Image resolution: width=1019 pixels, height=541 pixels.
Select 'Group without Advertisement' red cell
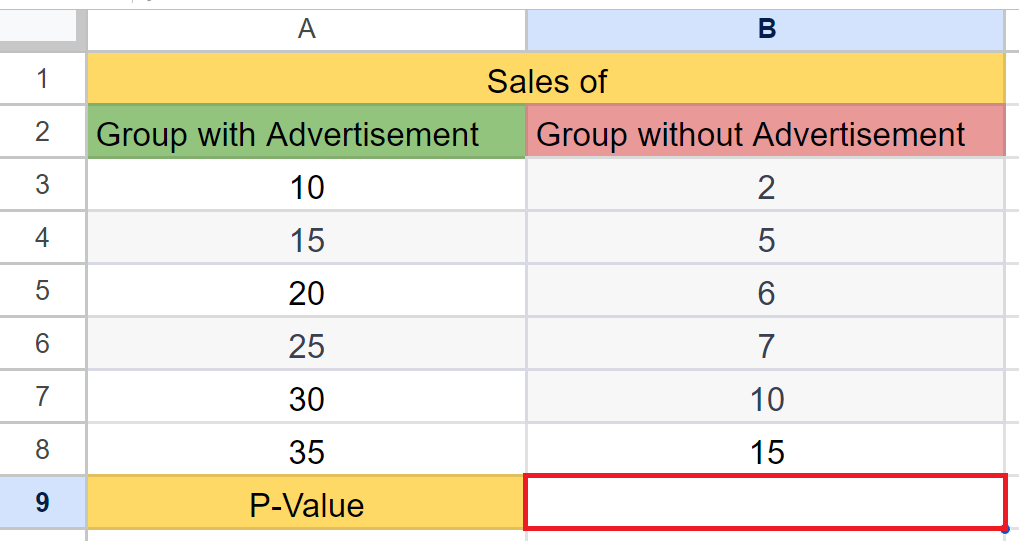(x=766, y=131)
